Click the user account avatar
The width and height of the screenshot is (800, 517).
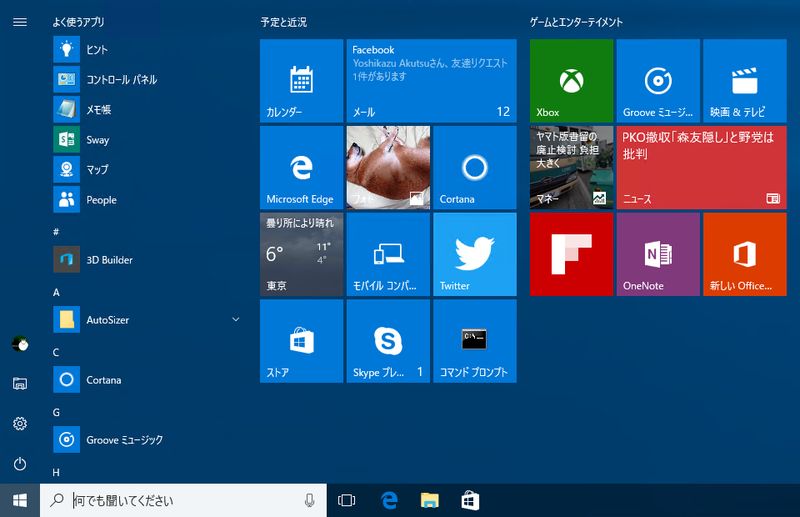tap(20, 343)
